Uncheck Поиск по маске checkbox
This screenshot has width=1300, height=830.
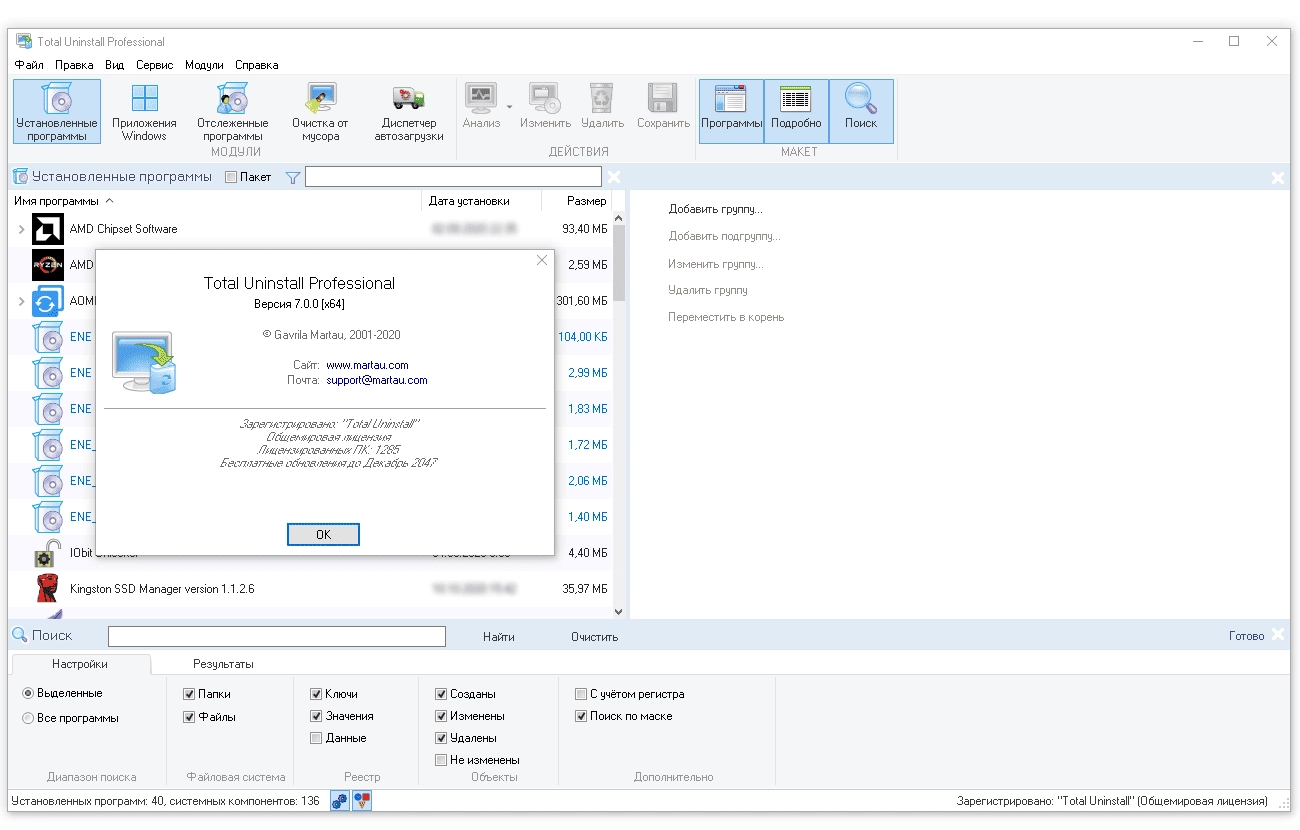581,716
